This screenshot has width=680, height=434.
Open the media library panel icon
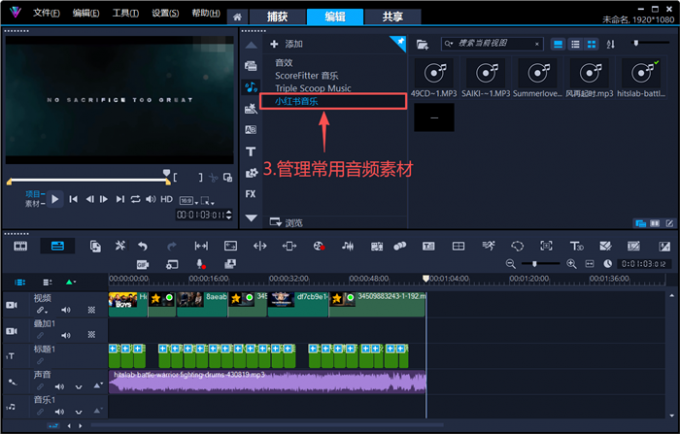coord(251,65)
